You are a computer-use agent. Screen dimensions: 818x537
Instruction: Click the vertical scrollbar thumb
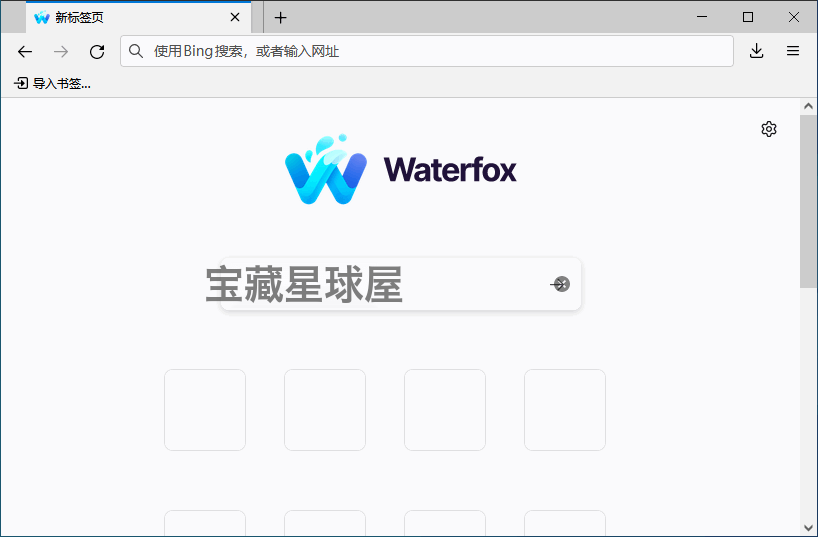(809, 201)
